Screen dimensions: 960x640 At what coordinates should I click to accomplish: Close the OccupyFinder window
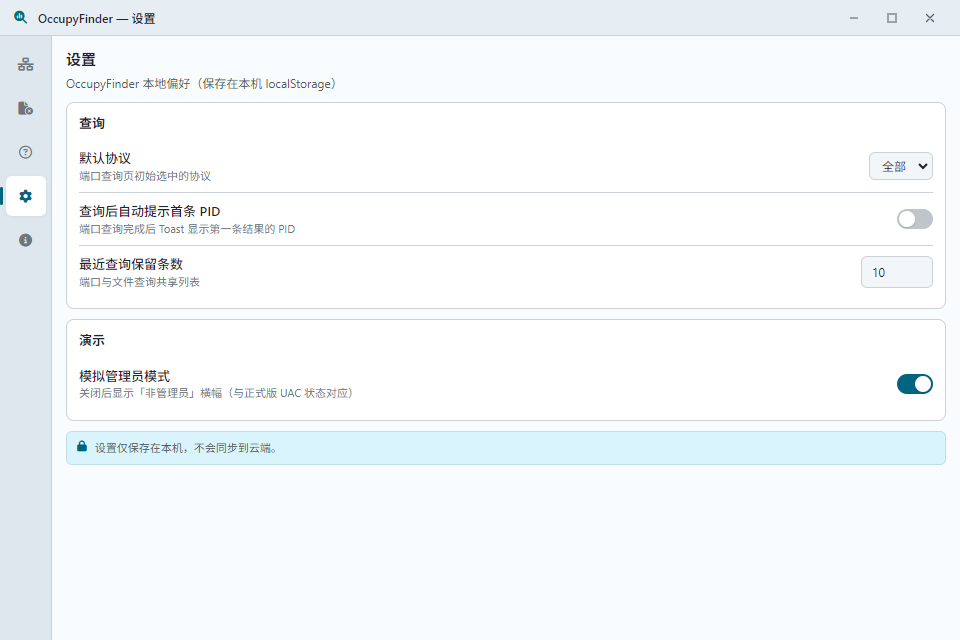coord(929,18)
